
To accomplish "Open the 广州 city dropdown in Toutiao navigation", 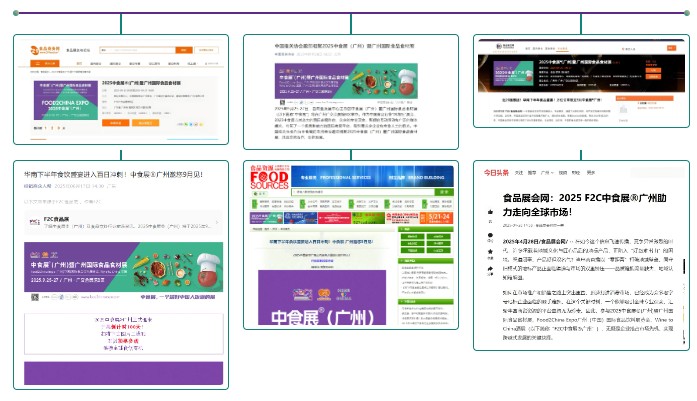I will (547, 172).
